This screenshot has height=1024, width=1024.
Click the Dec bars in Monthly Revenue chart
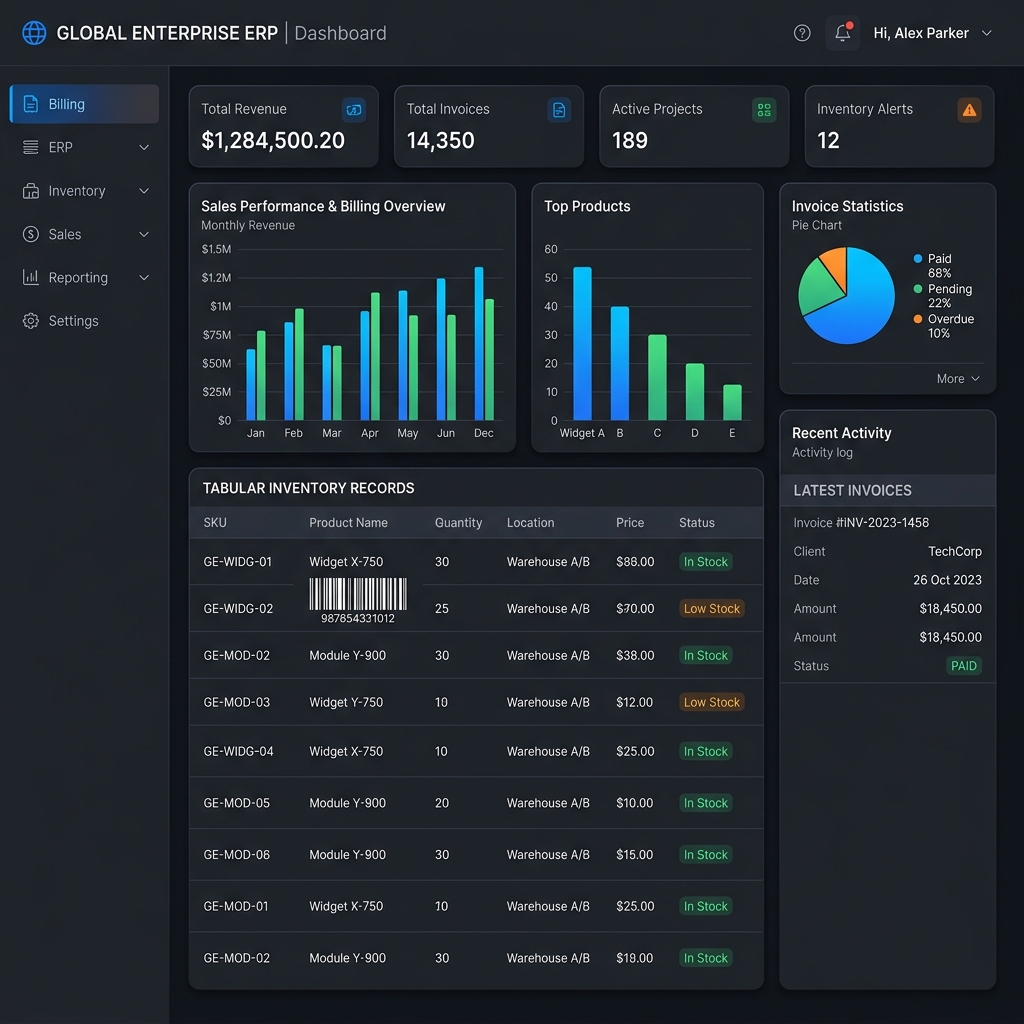click(484, 344)
